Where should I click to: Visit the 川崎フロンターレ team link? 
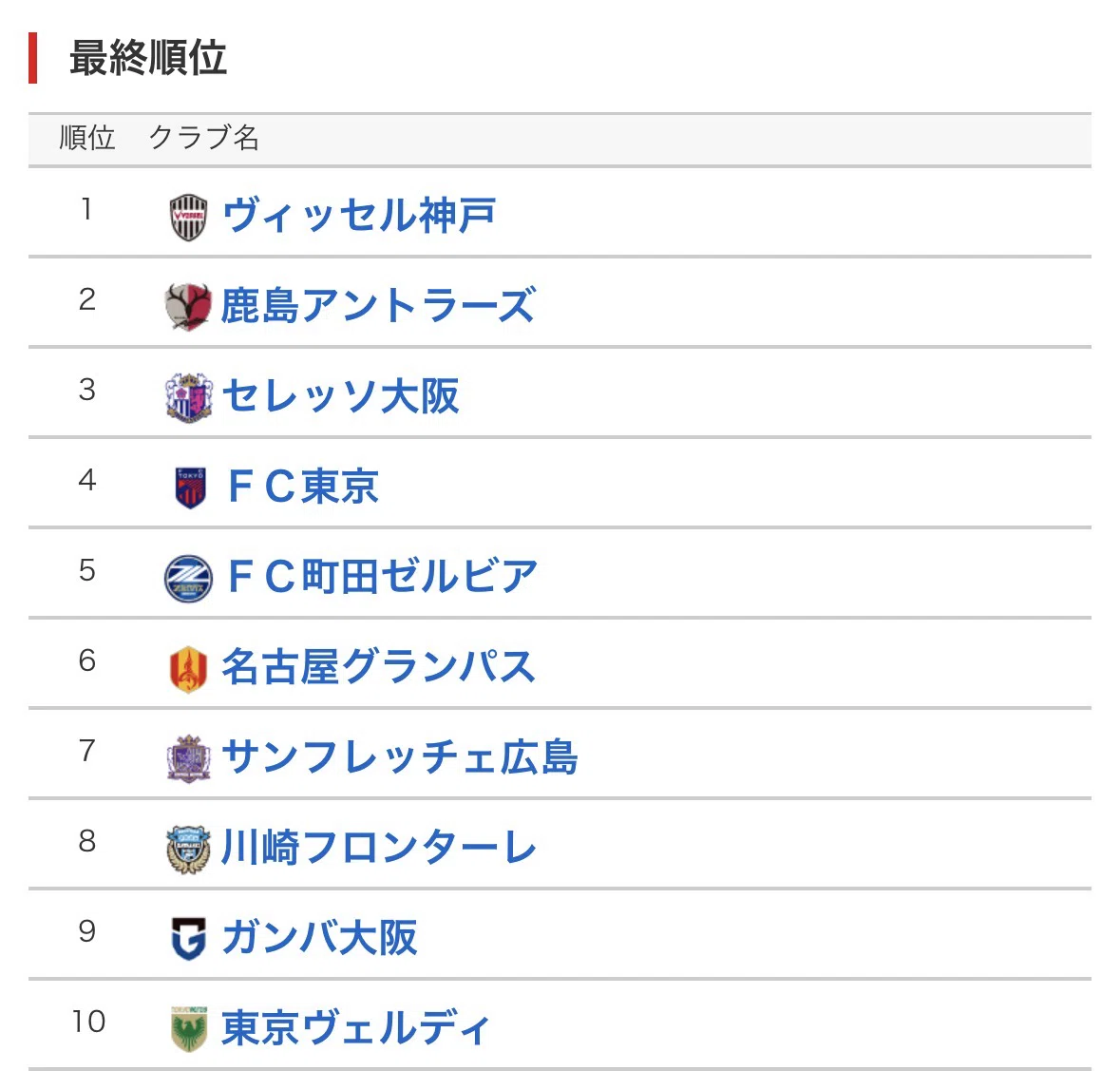point(379,848)
